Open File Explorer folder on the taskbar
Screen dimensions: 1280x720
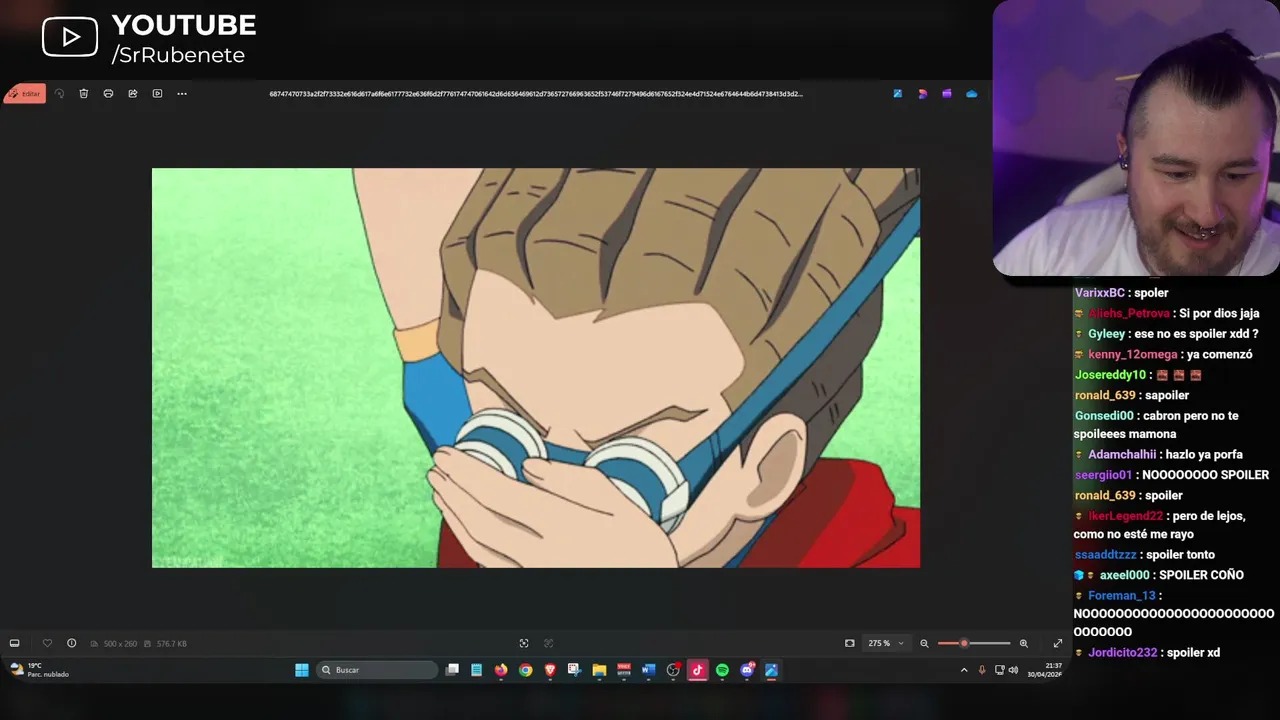(x=599, y=670)
